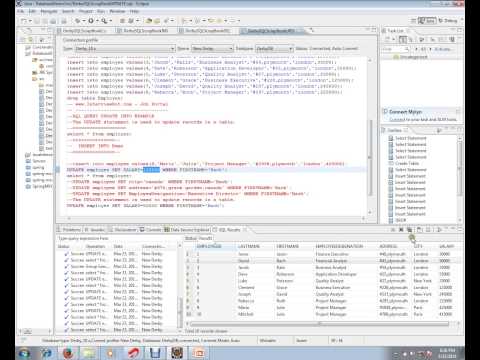Switch to the Data Source Explorer tab
This screenshot has height=360, width=480.
[187, 230]
